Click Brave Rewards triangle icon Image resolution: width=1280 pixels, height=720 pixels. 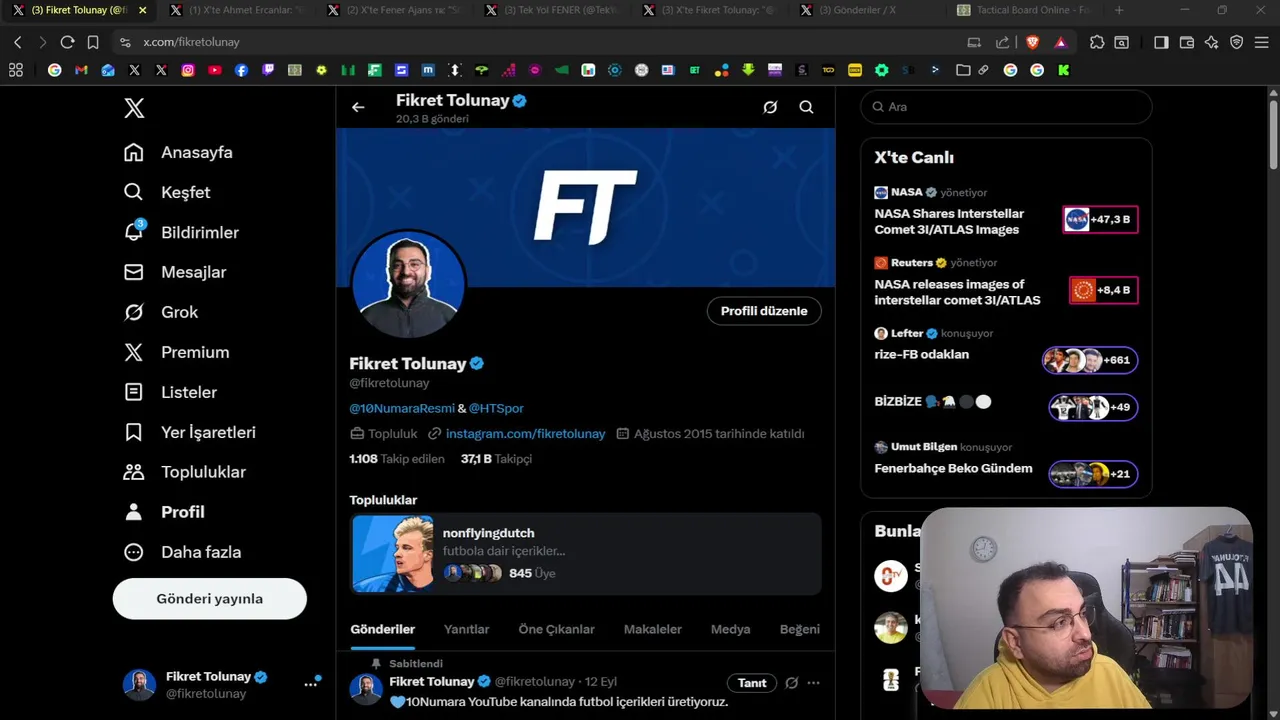click(x=1061, y=42)
